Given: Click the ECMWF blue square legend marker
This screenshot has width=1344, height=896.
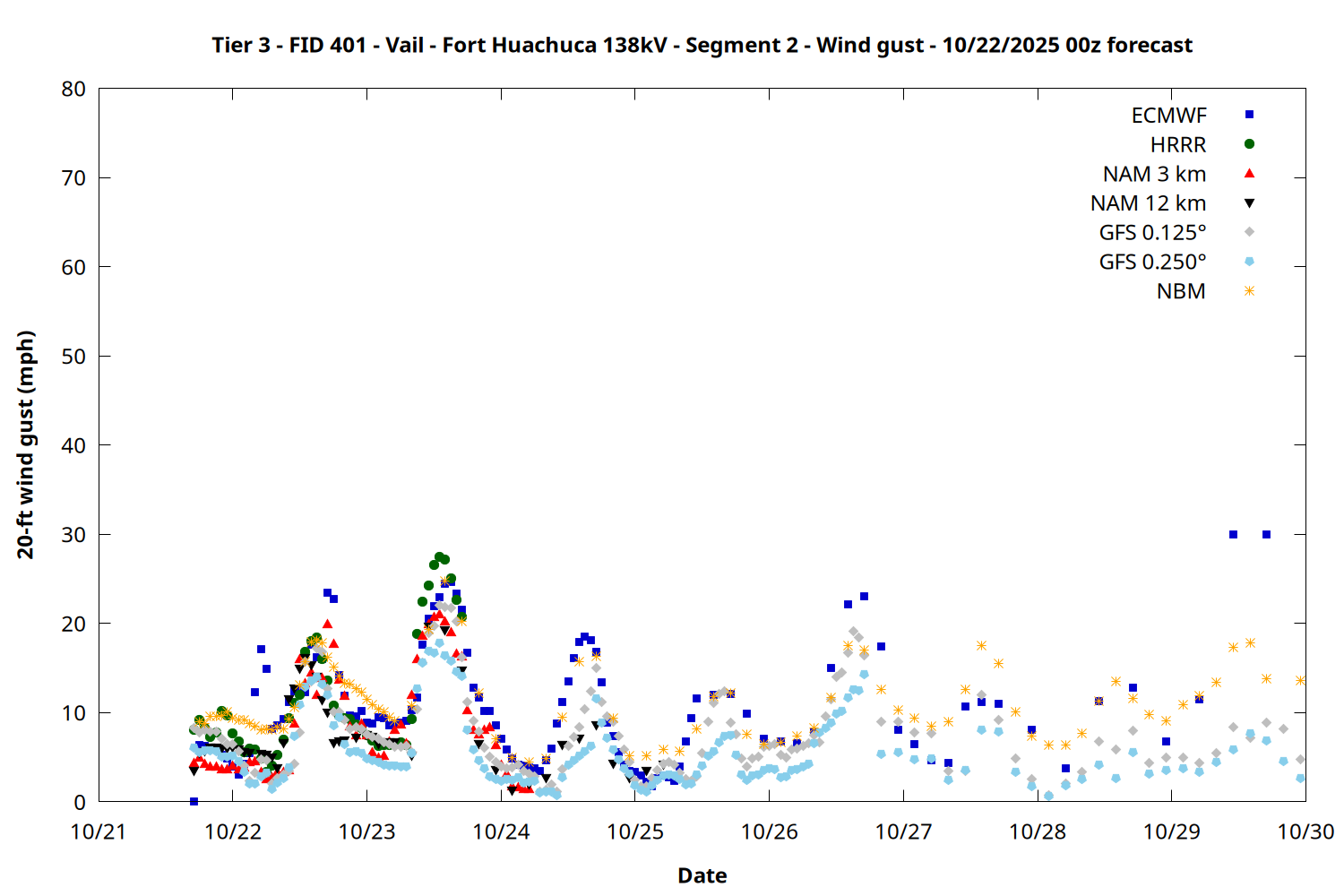Looking at the screenshot, I should [x=1249, y=115].
